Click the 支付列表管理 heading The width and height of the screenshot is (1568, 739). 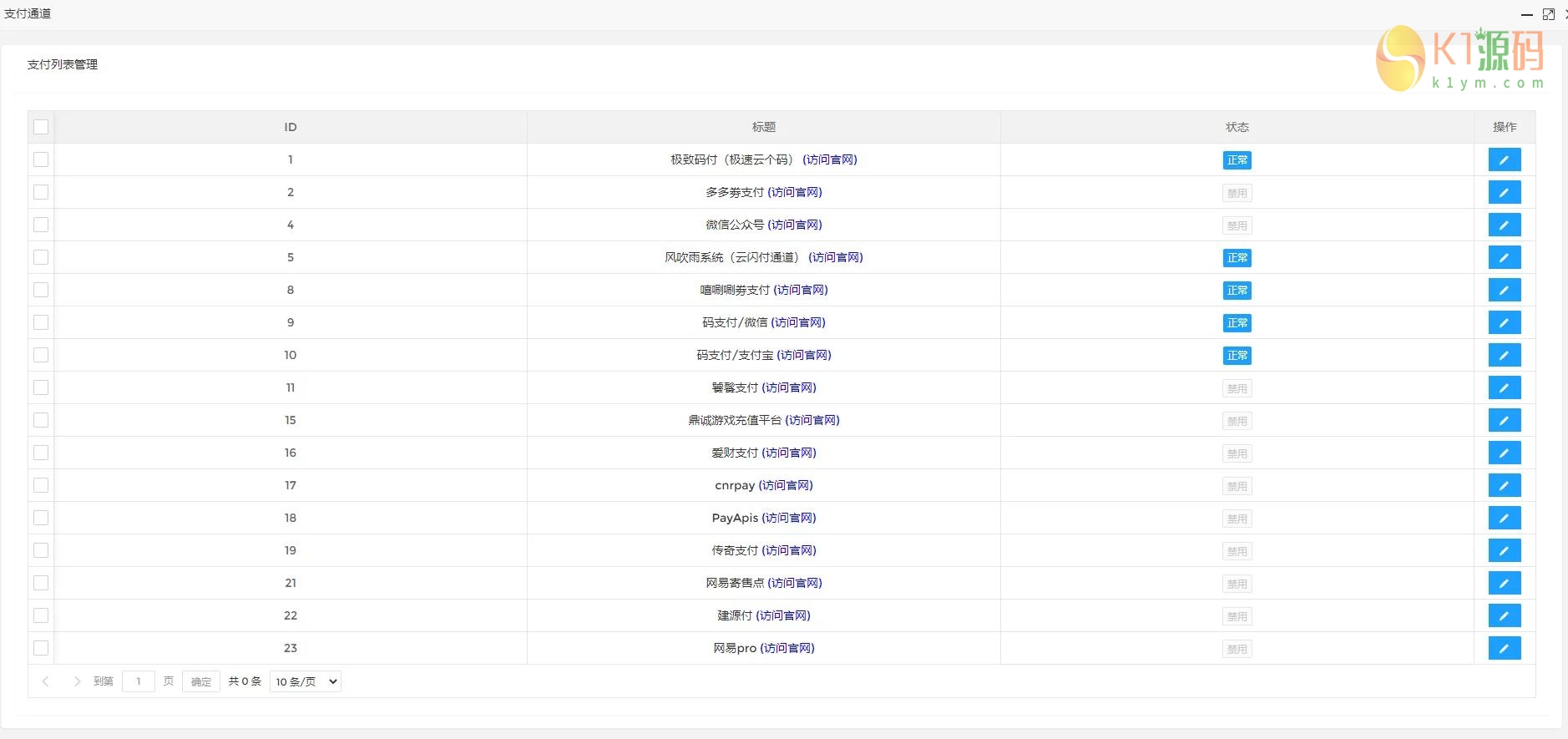[x=63, y=64]
